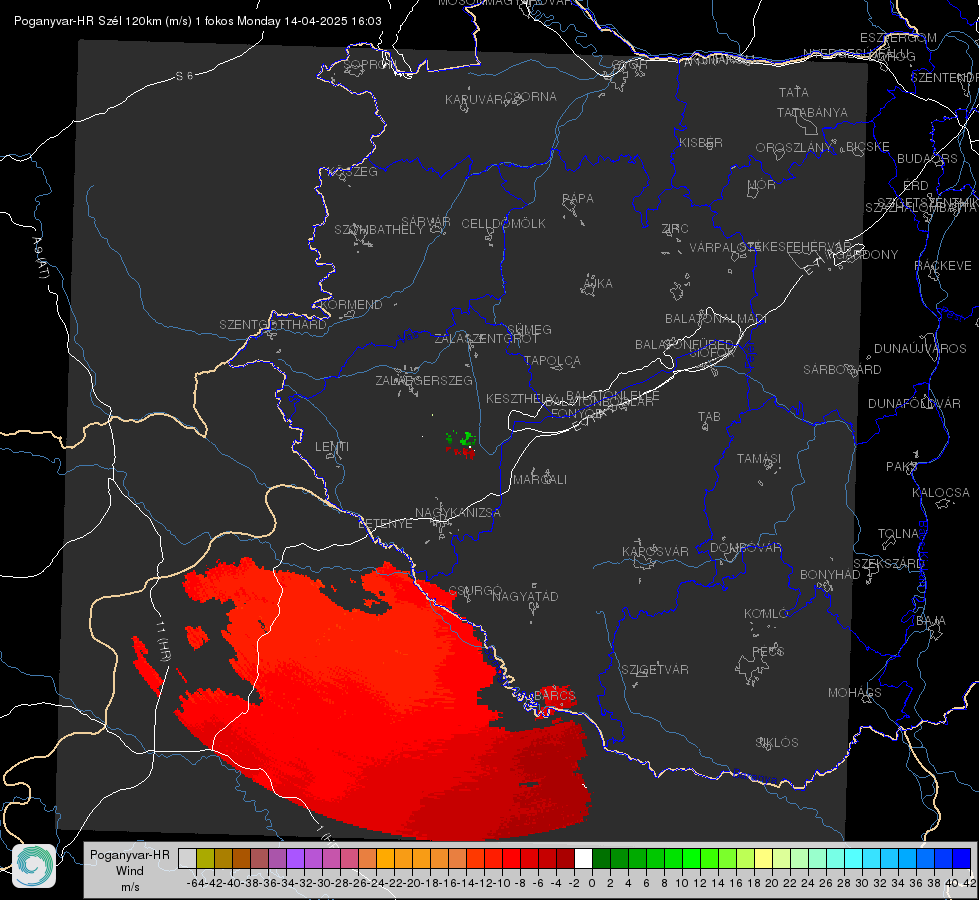
Task: Click the NAGYKANIZSA city label
Action: 458,513
